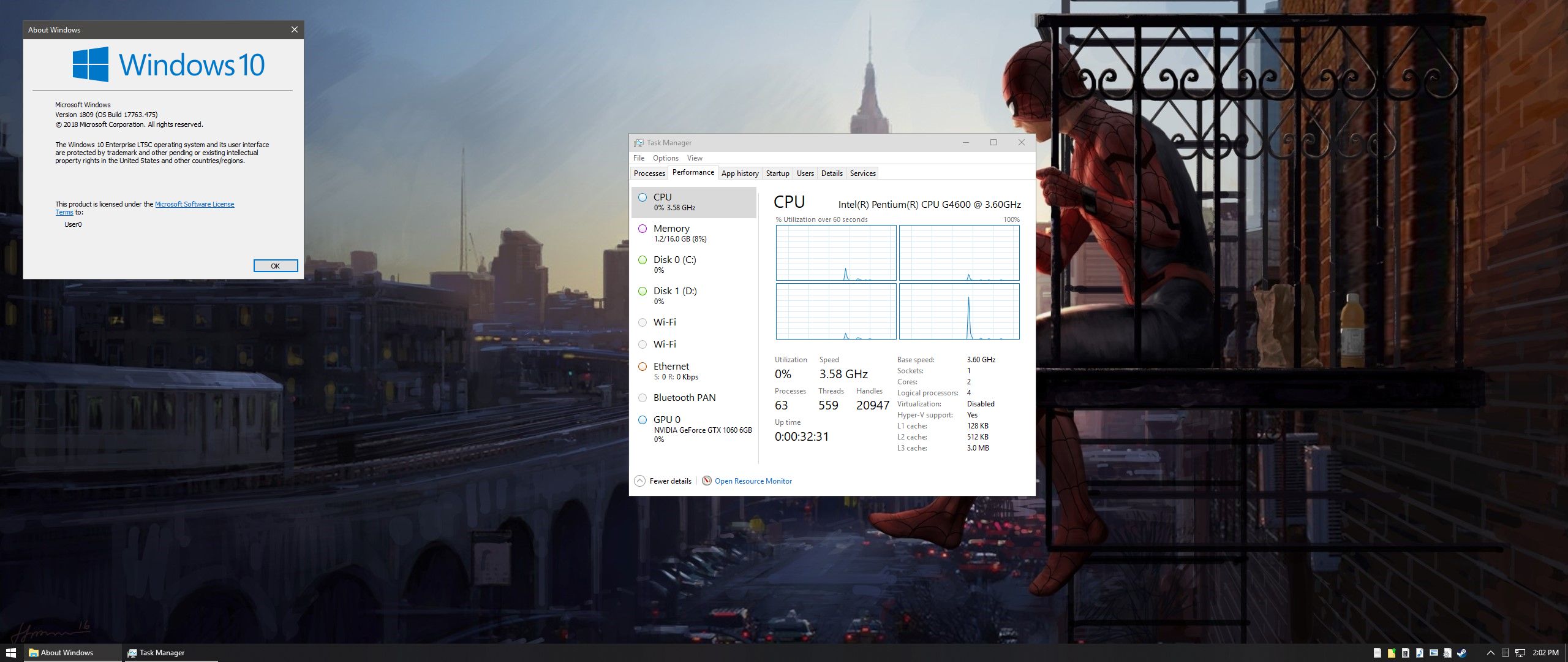
Task: Select GPU 0 GeForce GTX 1060 entry
Action: point(693,429)
